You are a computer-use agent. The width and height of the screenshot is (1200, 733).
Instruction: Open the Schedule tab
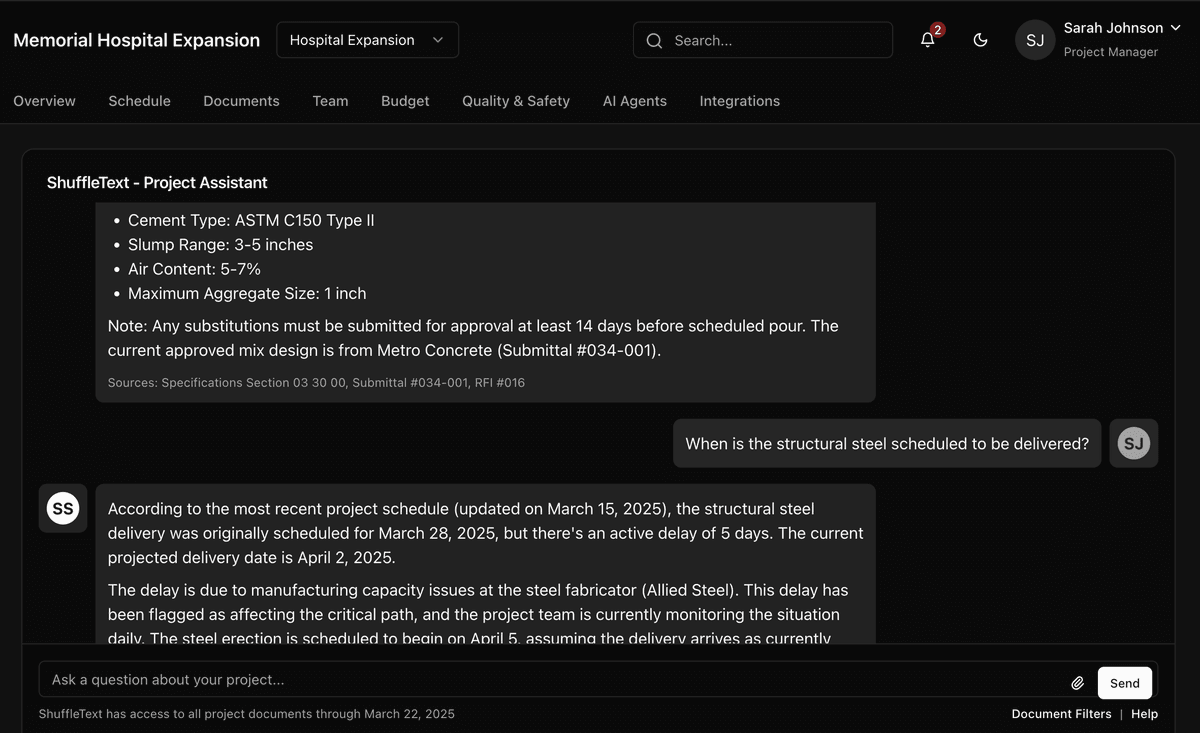(139, 101)
